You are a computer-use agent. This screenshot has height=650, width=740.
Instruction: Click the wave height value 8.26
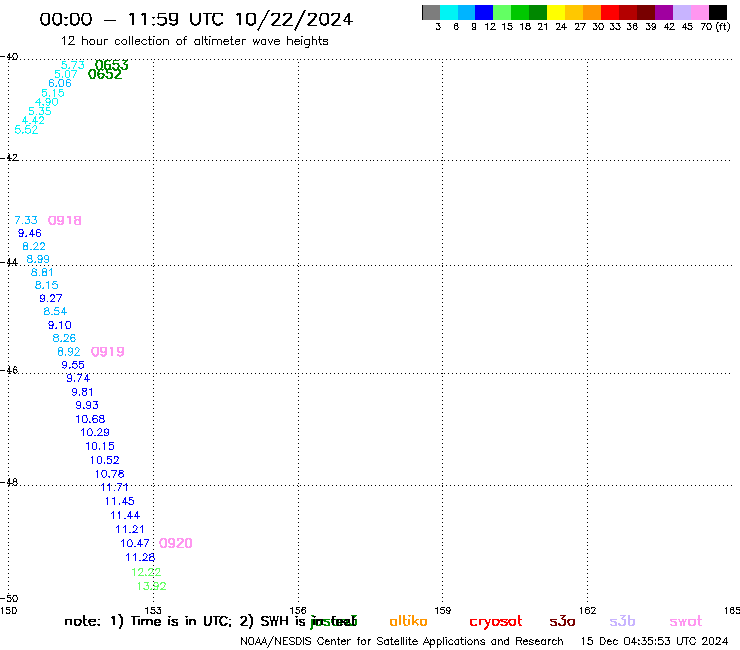coord(64,338)
